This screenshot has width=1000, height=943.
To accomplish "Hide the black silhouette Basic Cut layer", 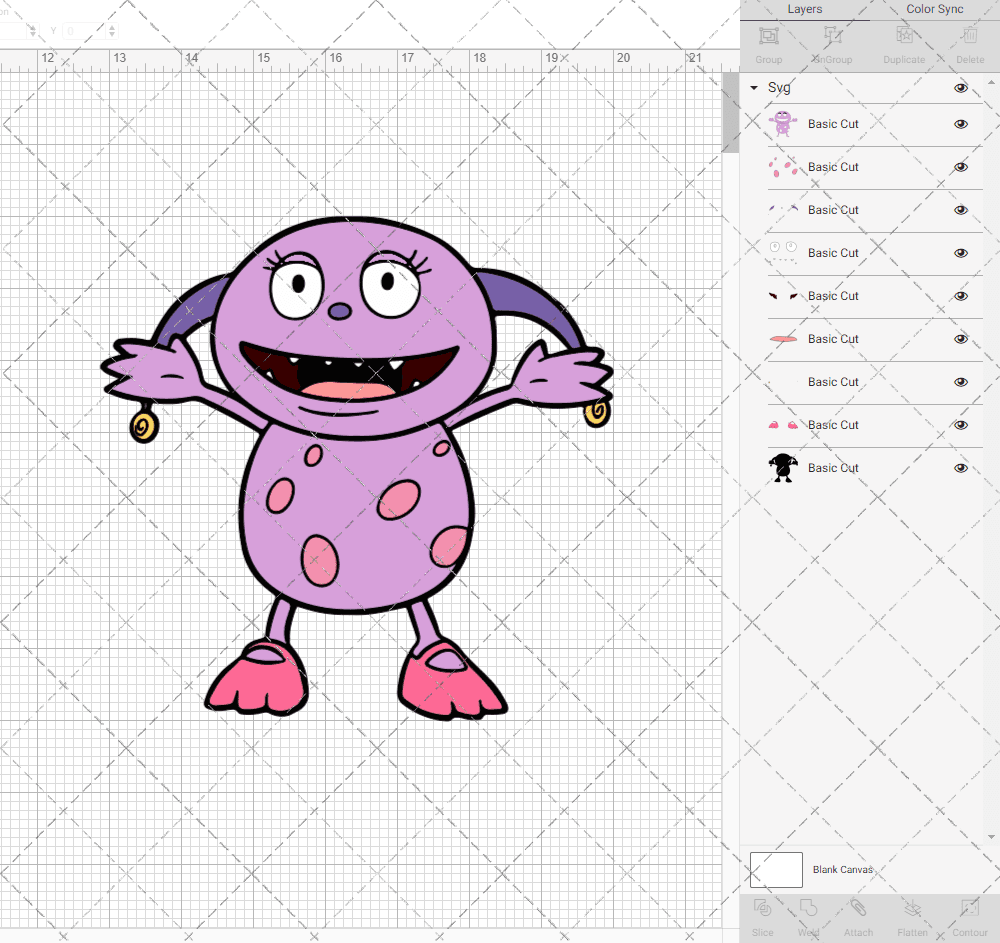I will click(x=960, y=469).
